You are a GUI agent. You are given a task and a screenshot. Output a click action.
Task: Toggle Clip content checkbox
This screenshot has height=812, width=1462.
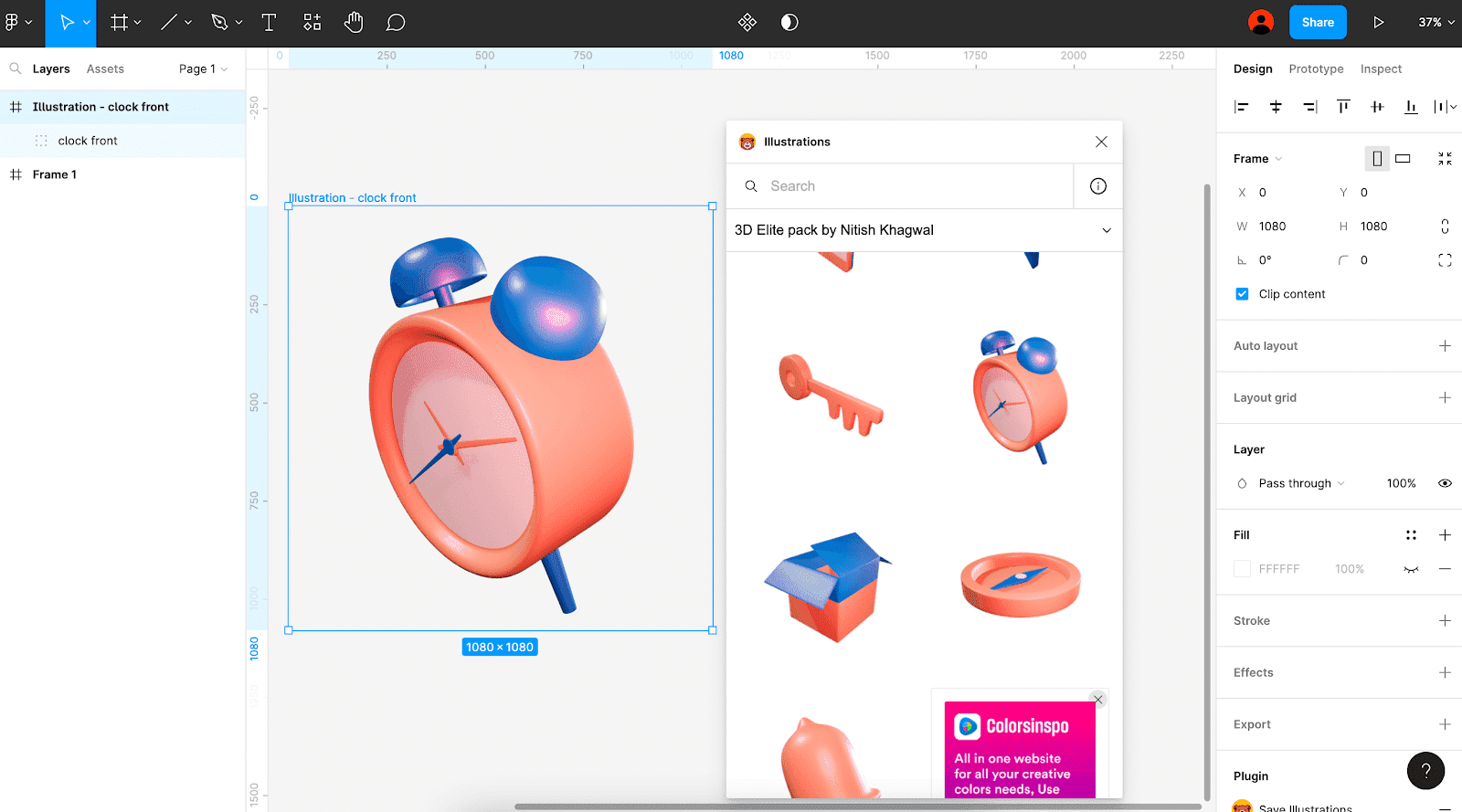pyautogui.click(x=1242, y=294)
